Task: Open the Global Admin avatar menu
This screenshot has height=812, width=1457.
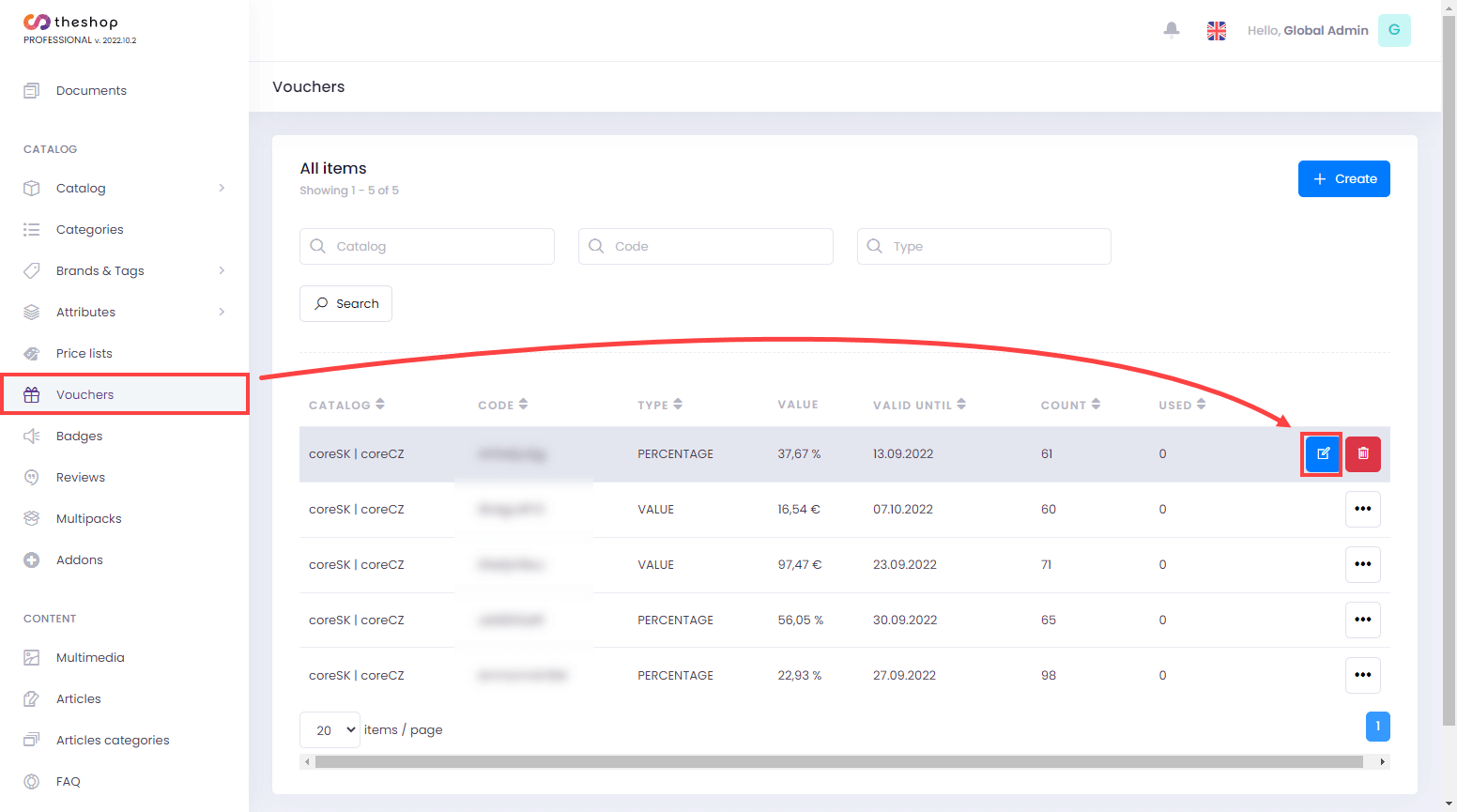Action: tap(1394, 30)
